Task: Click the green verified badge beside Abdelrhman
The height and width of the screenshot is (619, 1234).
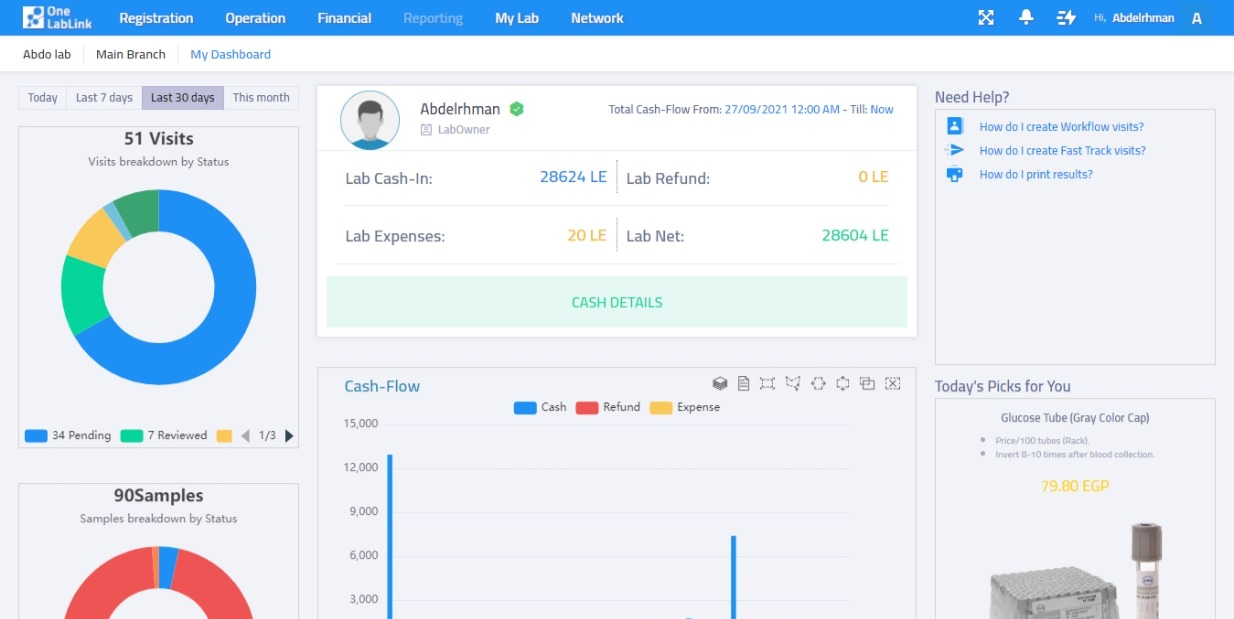Action: (517, 109)
